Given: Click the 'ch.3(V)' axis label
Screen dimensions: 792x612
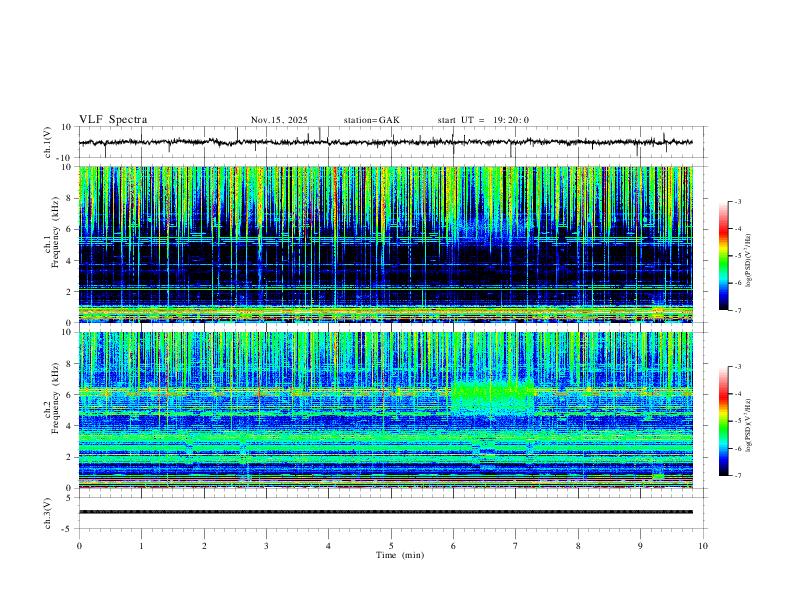Looking at the screenshot, I should [x=48, y=513].
